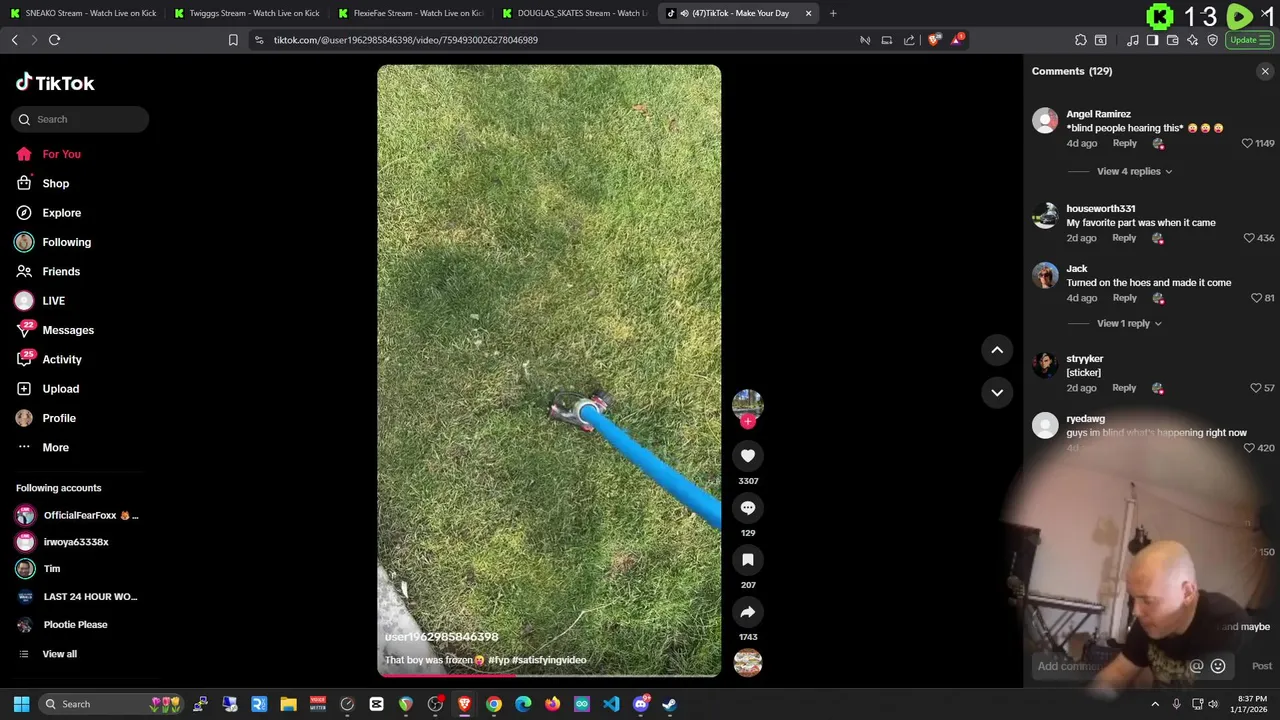Close the Comments panel
Viewport: 1280px width, 720px height.
pyautogui.click(x=1265, y=71)
